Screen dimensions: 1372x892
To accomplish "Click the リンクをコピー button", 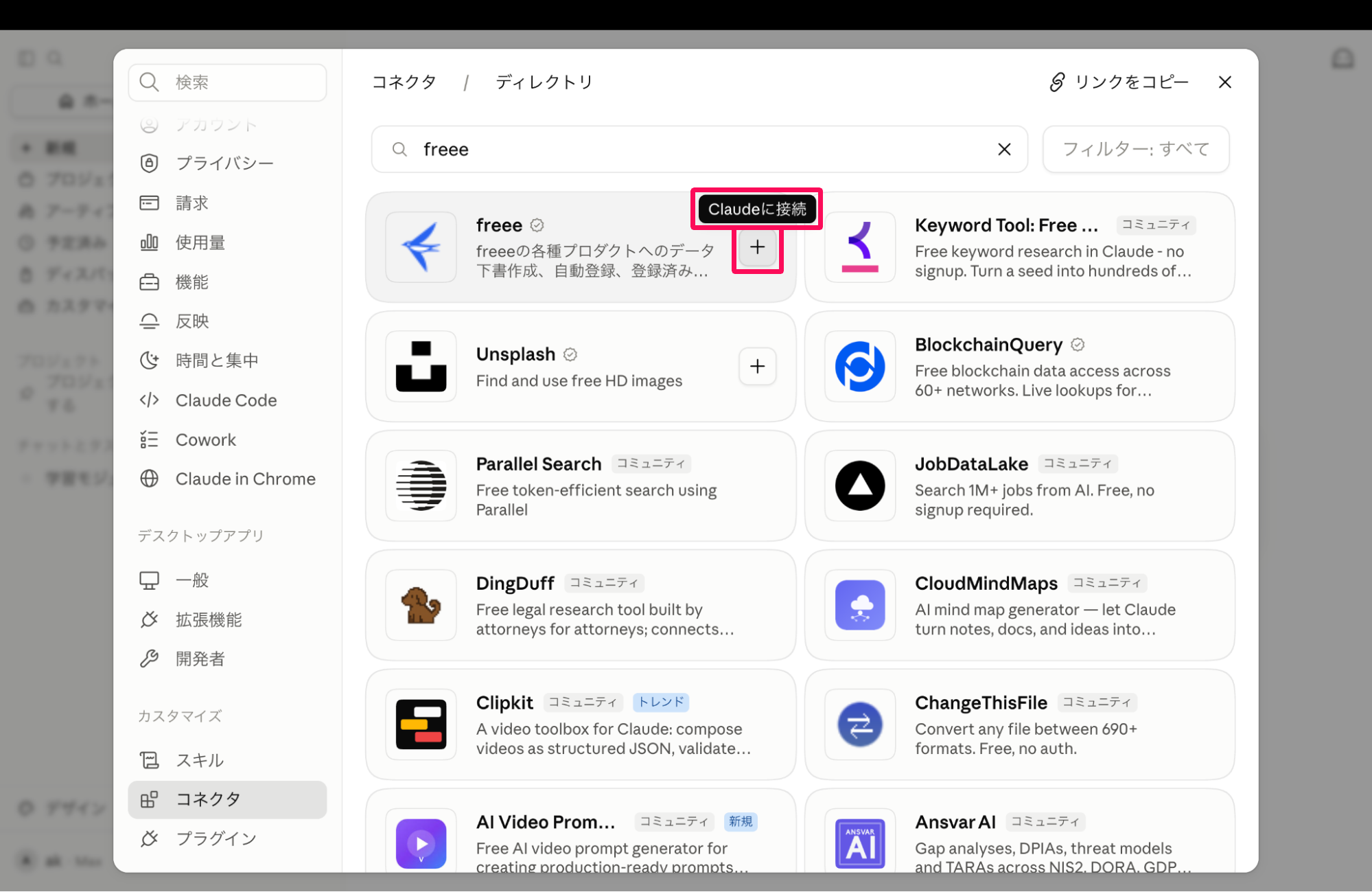I will [x=1119, y=82].
